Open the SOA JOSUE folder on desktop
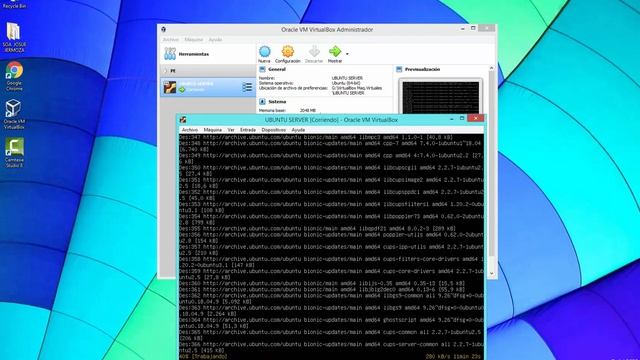Viewport: 640px width, 360px height. tap(14, 37)
